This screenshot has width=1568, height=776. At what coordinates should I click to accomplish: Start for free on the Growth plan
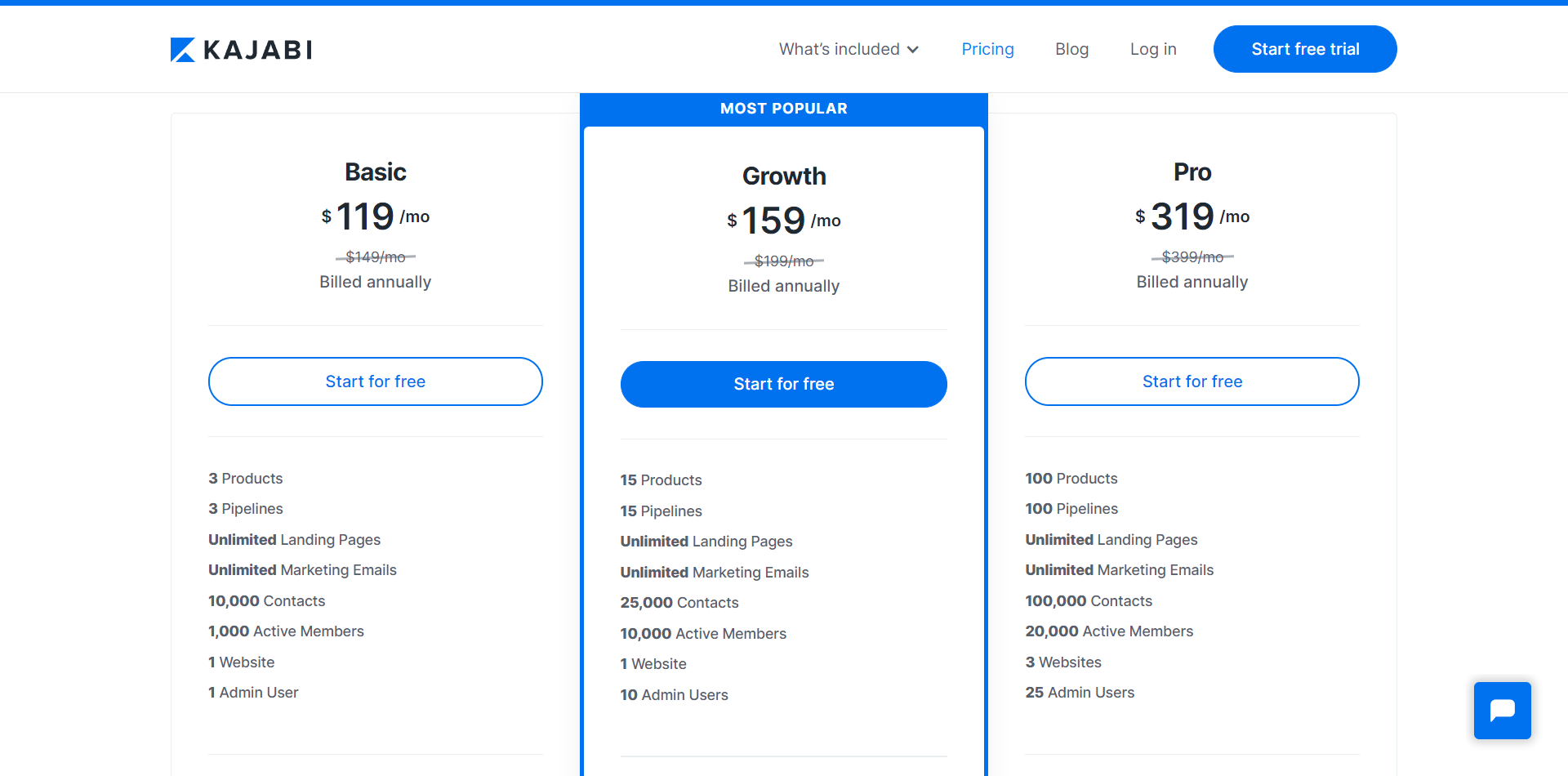(784, 384)
